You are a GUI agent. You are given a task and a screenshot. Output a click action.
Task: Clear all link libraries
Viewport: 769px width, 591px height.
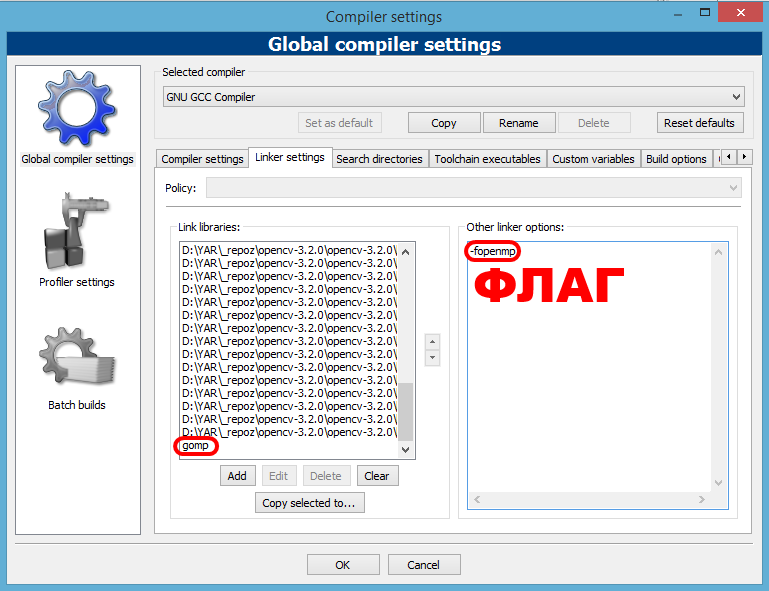click(x=377, y=476)
